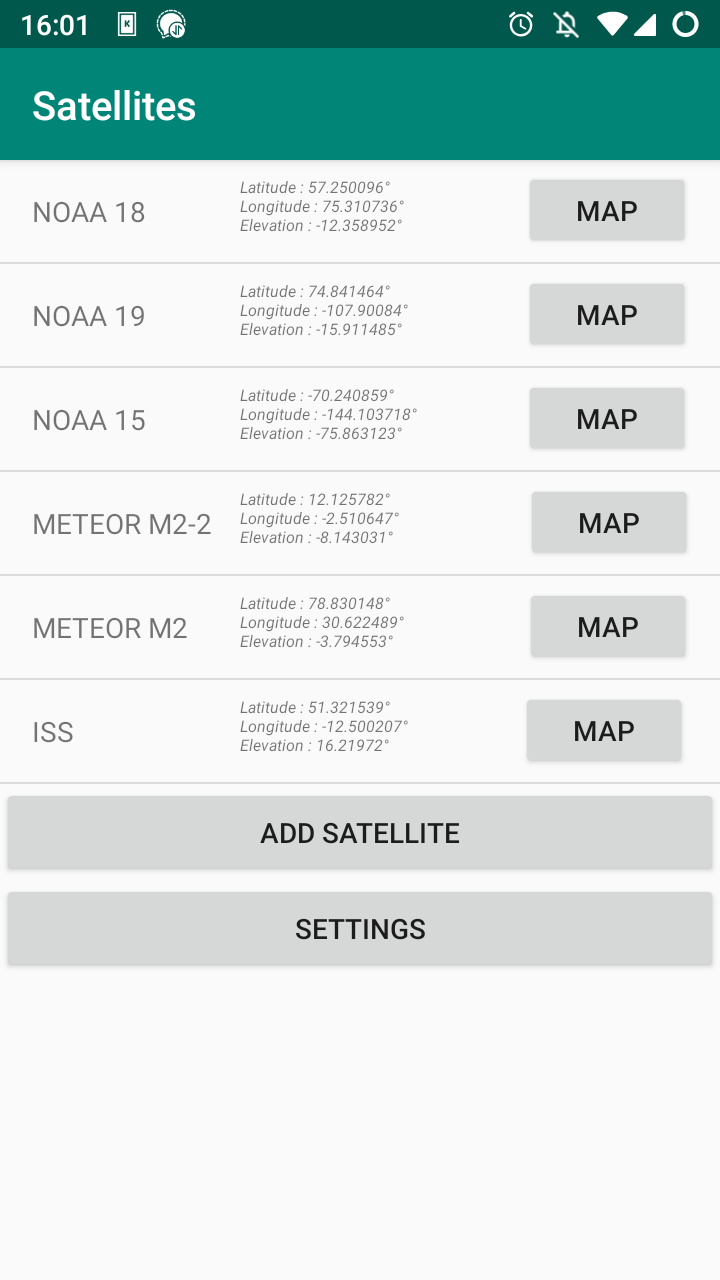Open the ISS map view
The height and width of the screenshot is (1280, 720).
point(604,731)
